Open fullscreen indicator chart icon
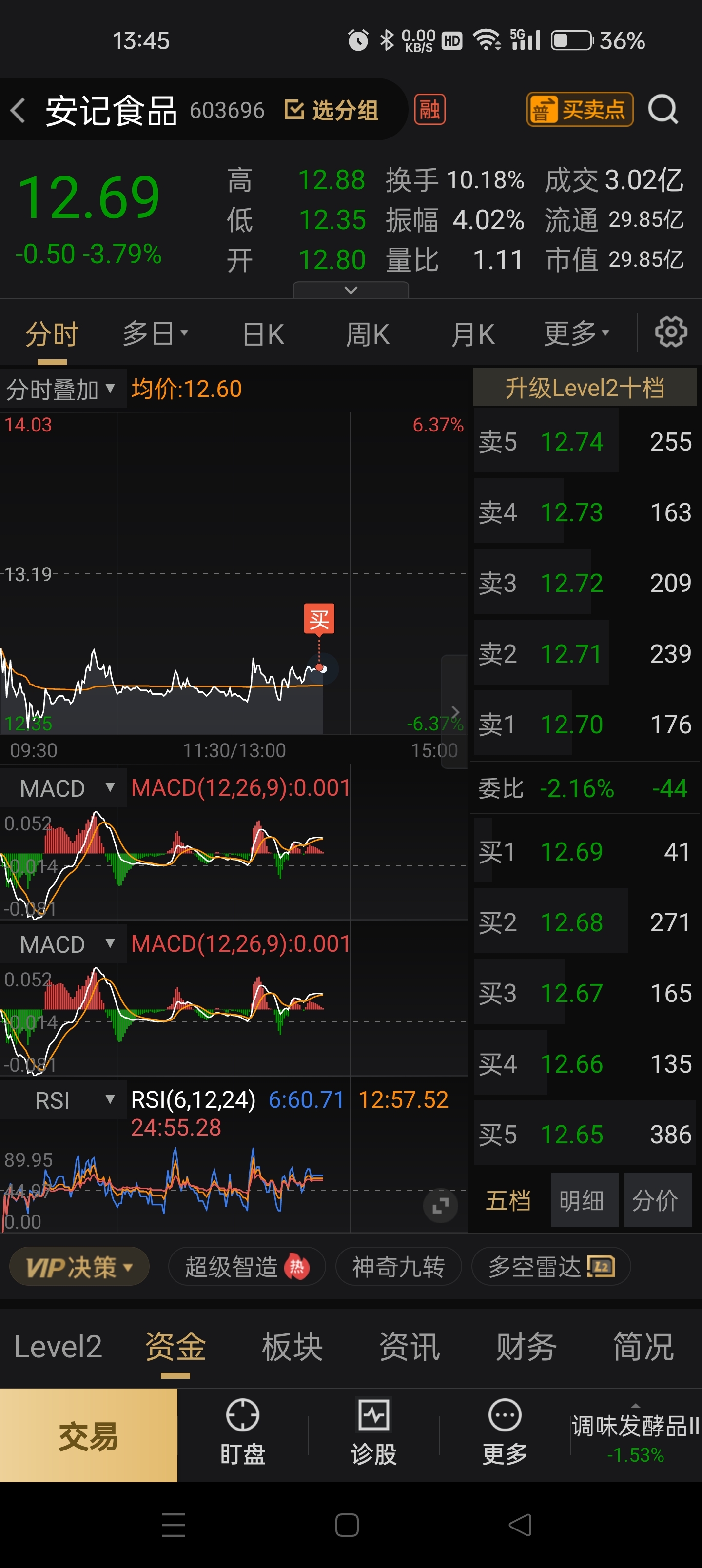The image size is (702, 1568). point(440,1205)
